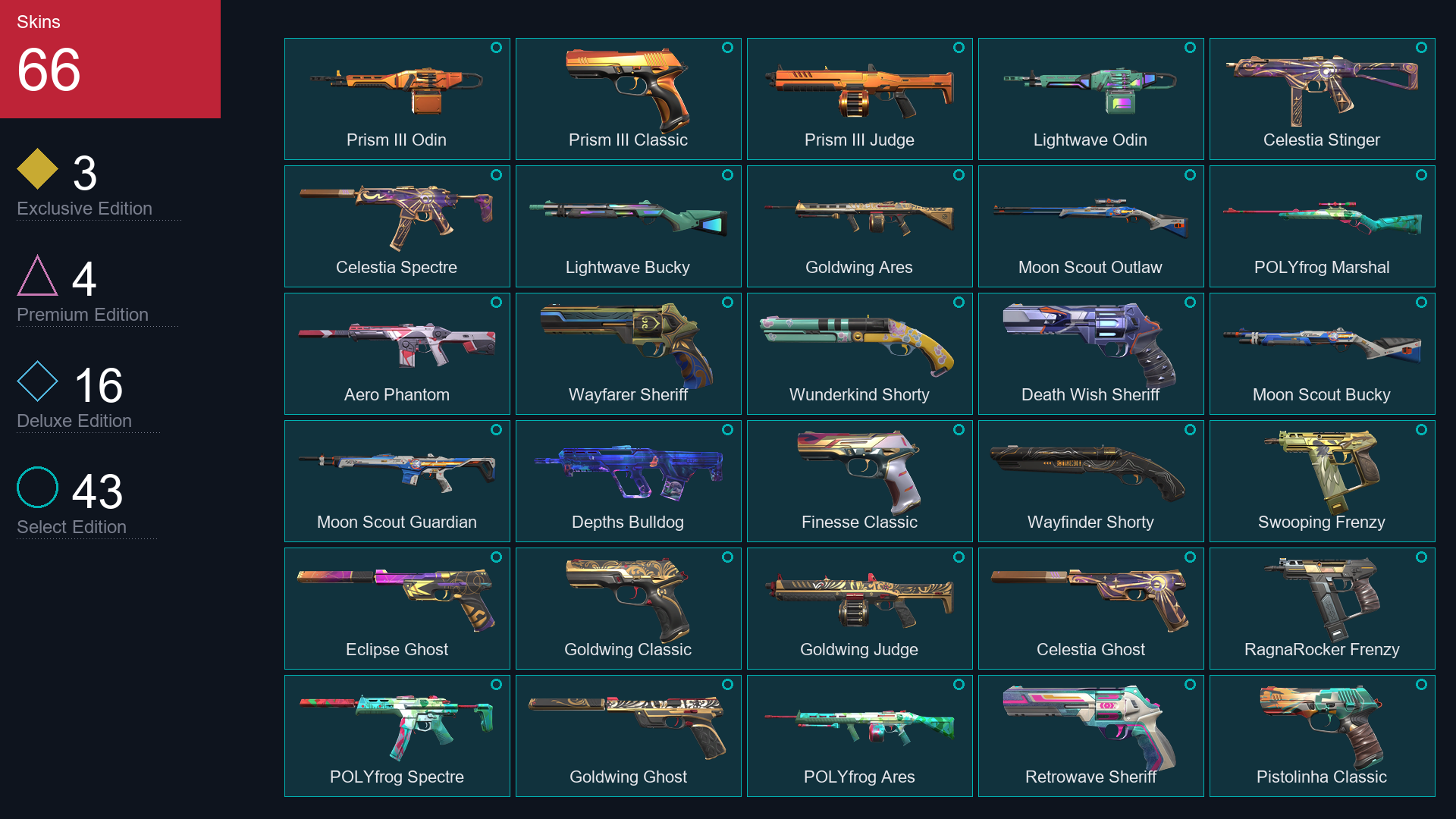The image size is (1456, 819).
Task: Toggle the circle marker on Aero Phantom card
Action: coord(496,303)
